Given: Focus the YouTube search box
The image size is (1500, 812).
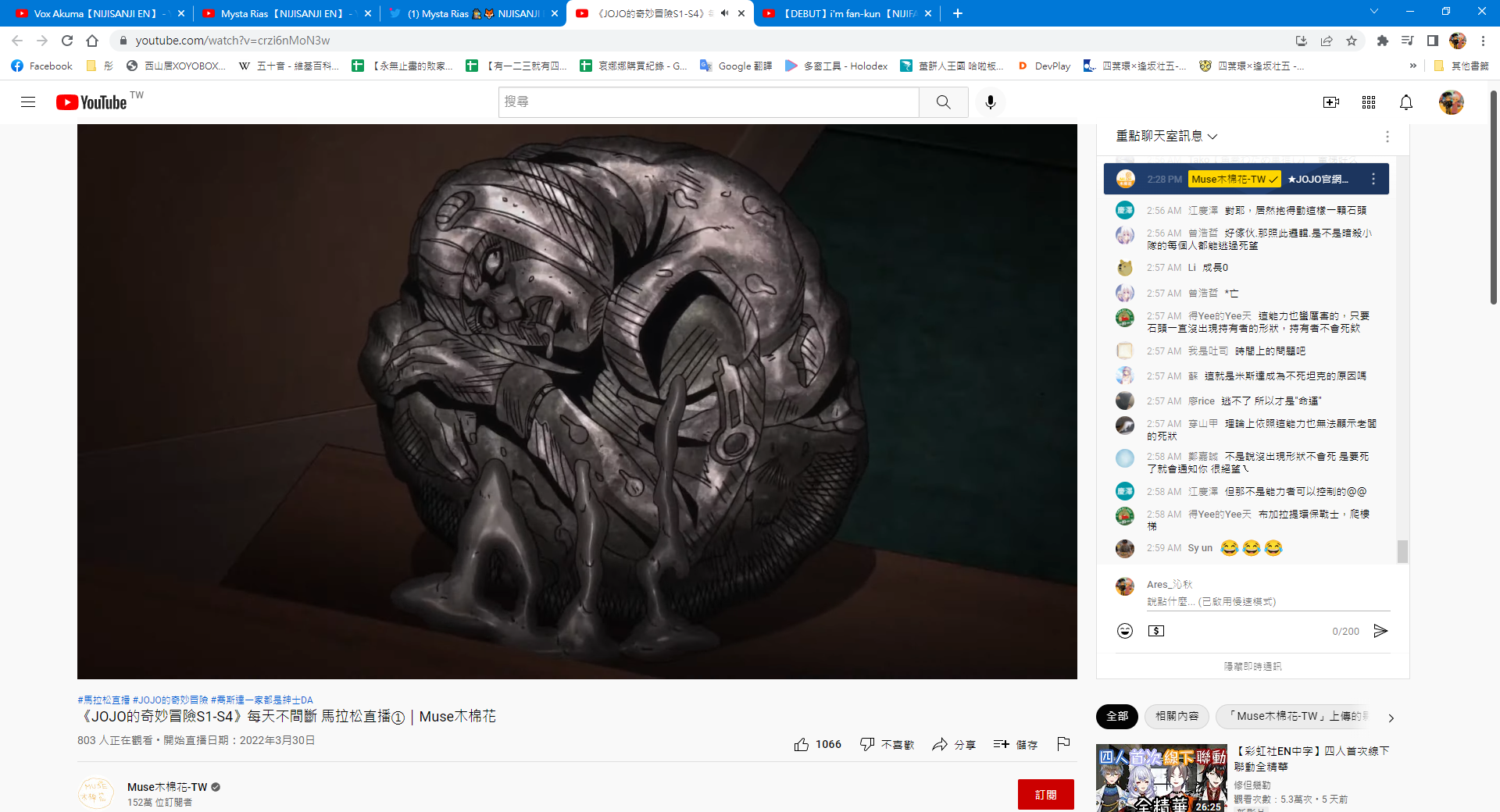Looking at the screenshot, I should coord(709,102).
